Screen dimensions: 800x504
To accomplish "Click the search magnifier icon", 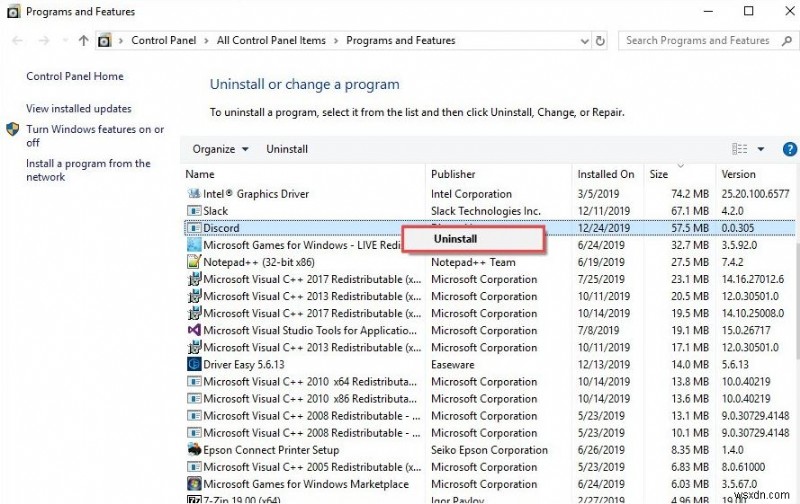I will (786, 41).
